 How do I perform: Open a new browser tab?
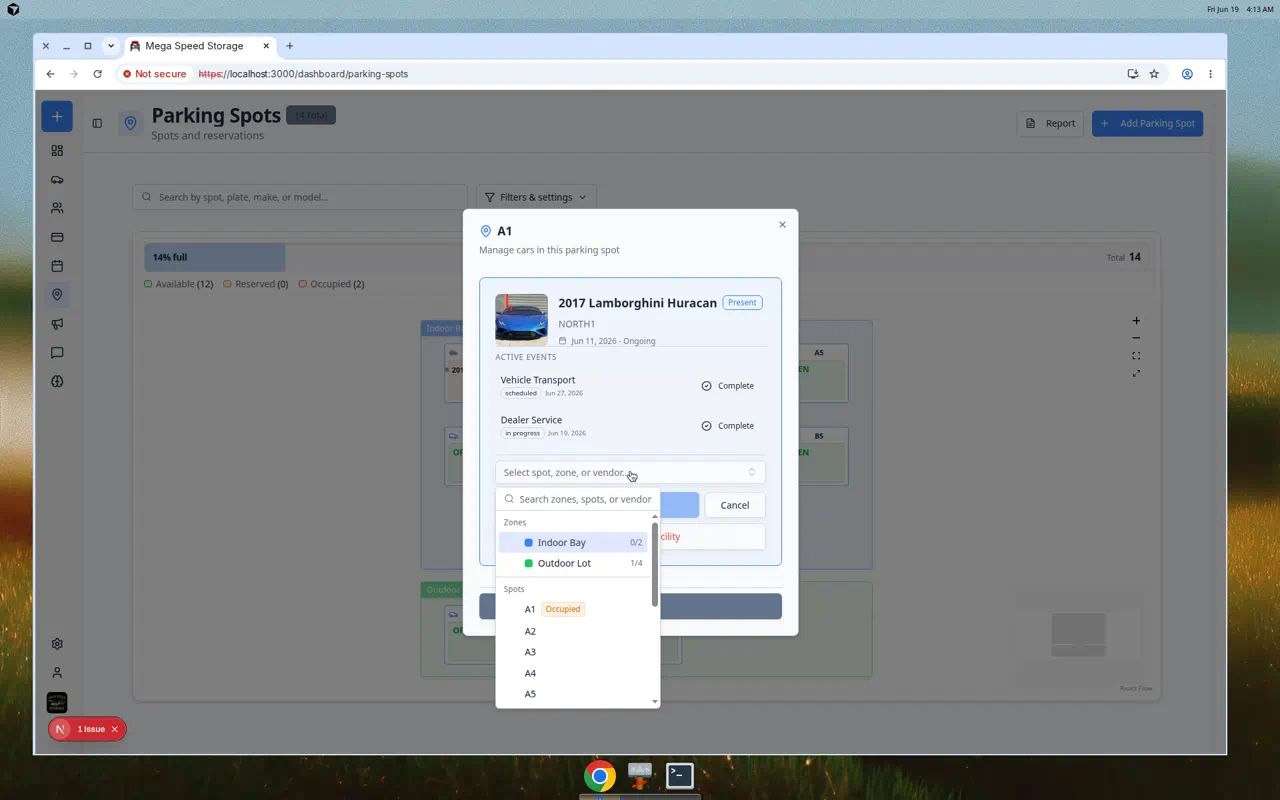point(290,46)
